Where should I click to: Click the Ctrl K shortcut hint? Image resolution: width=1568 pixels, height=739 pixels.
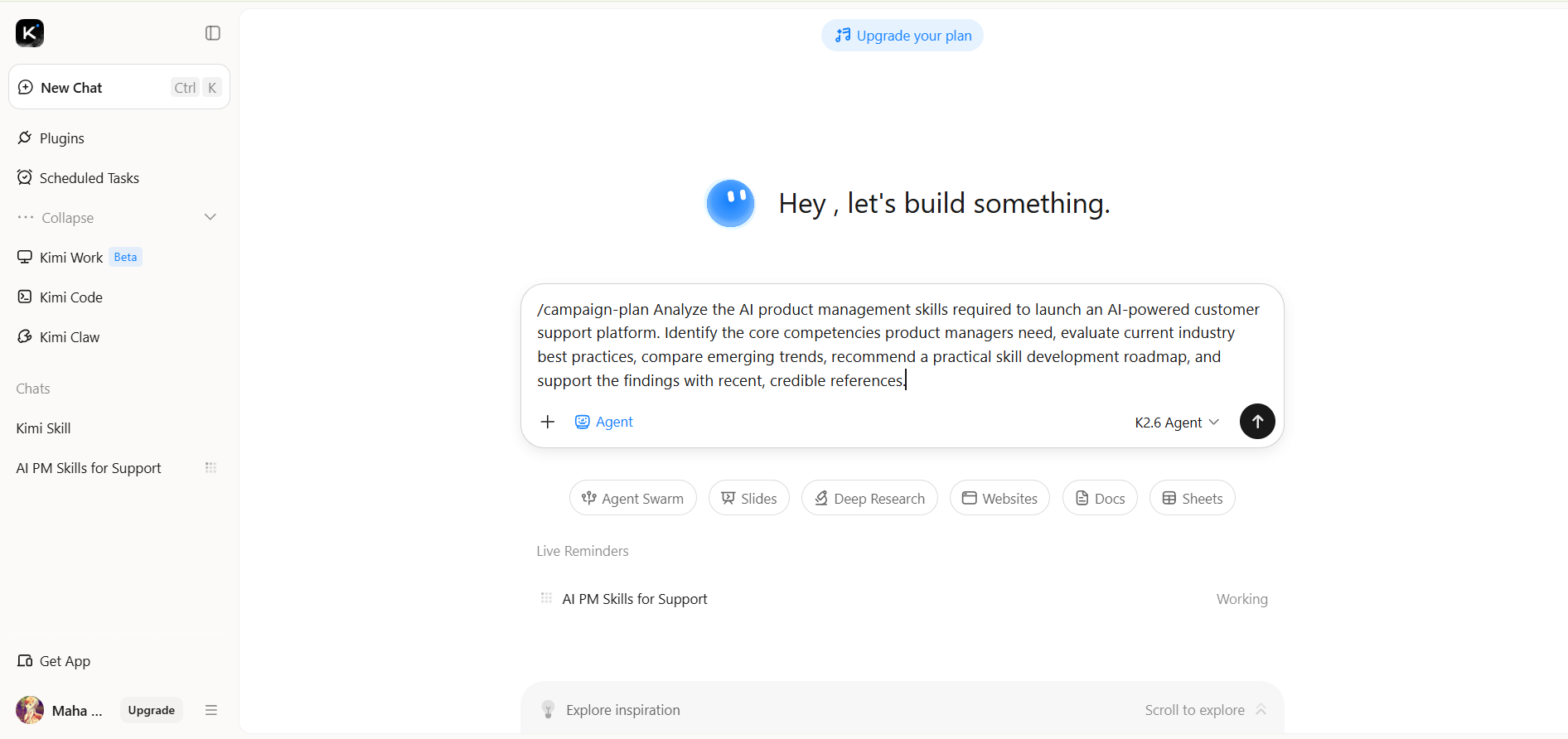click(196, 88)
